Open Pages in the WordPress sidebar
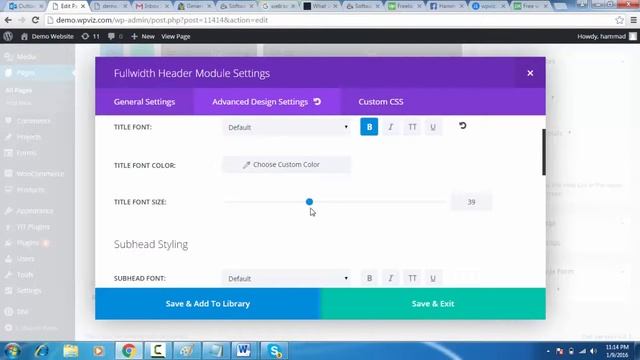This screenshot has width=640, height=360. click(x=26, y=73)
